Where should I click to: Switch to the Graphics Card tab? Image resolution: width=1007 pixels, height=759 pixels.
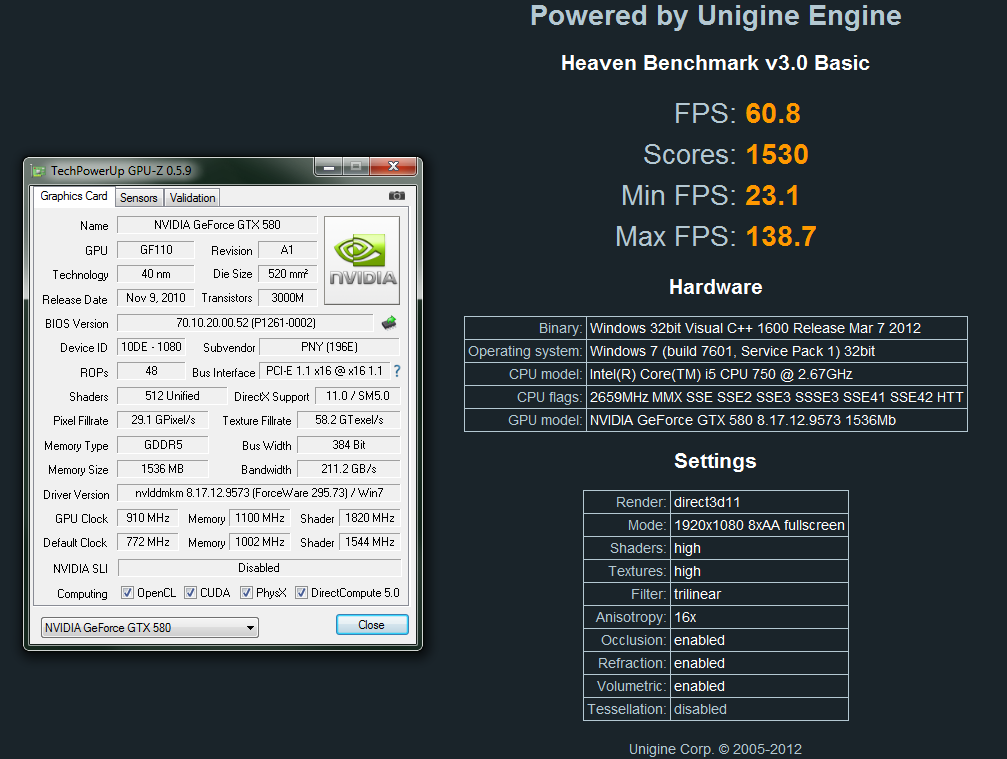[73, 196]
